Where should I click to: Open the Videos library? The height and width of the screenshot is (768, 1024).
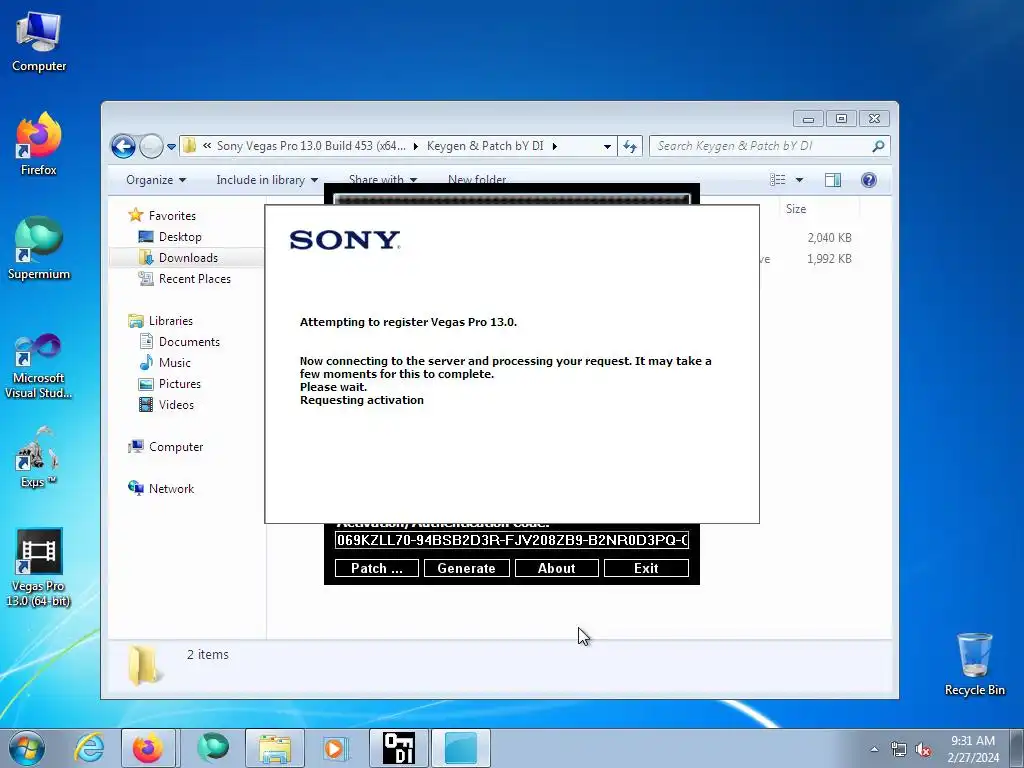176,405
